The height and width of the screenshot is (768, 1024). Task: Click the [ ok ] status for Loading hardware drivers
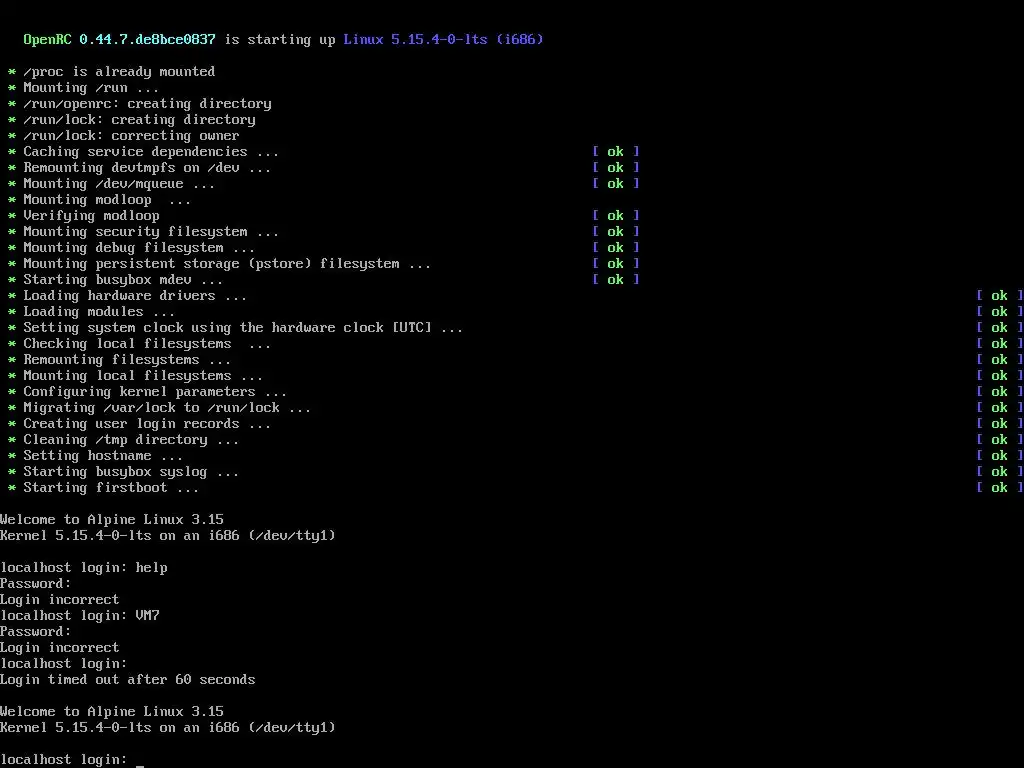point(1000,296)
